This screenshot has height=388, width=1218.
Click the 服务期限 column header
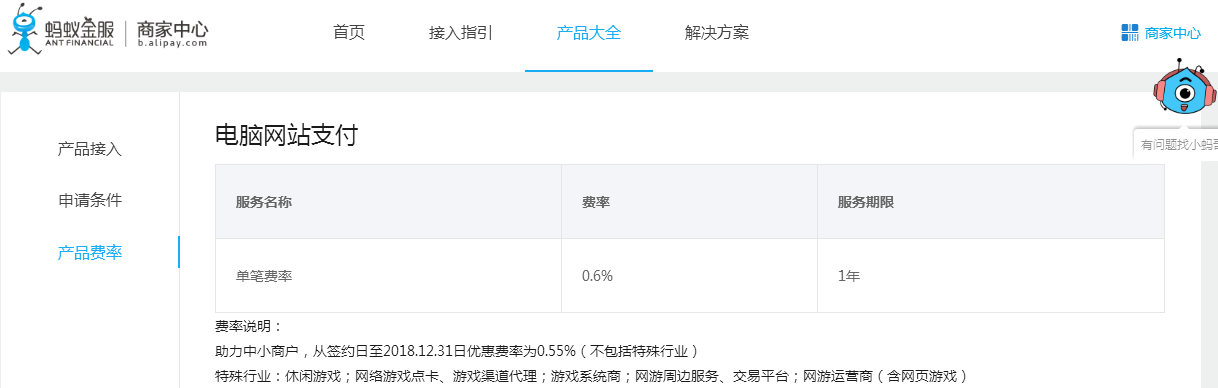(866, 202)
